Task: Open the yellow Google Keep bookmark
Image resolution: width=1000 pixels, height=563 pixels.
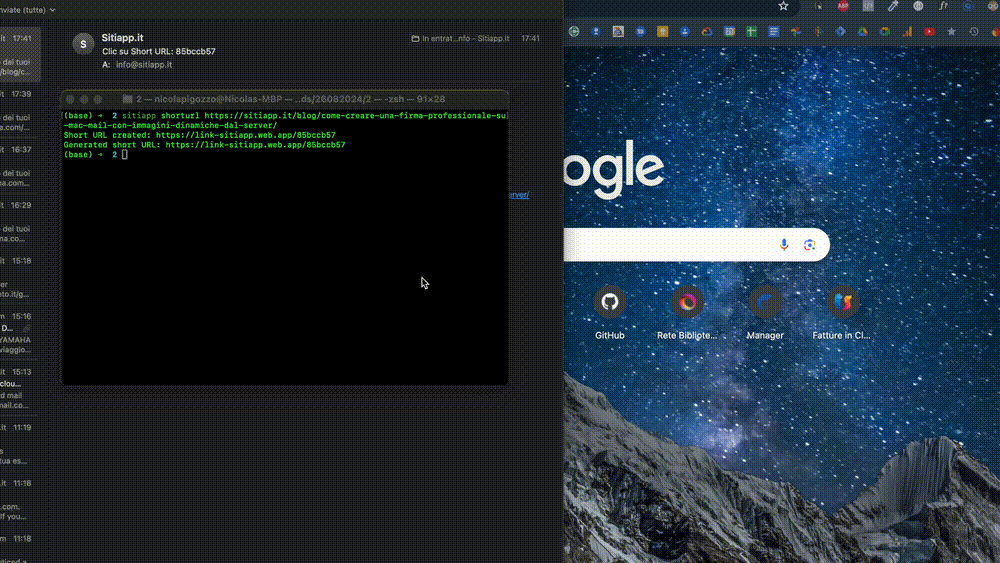Action: coord(663,31)
